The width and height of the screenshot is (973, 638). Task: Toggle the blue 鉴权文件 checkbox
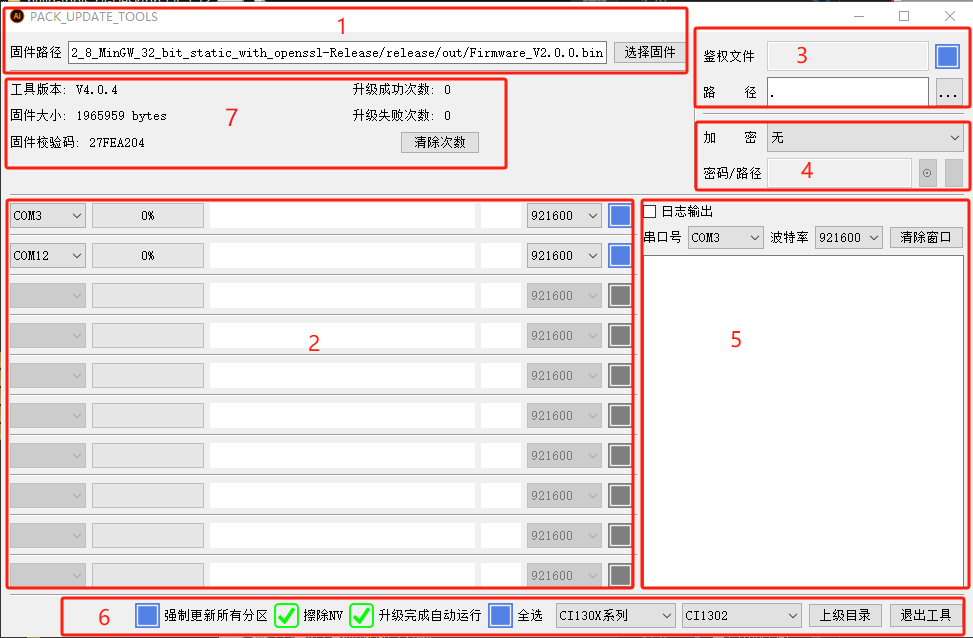(946, 56)
